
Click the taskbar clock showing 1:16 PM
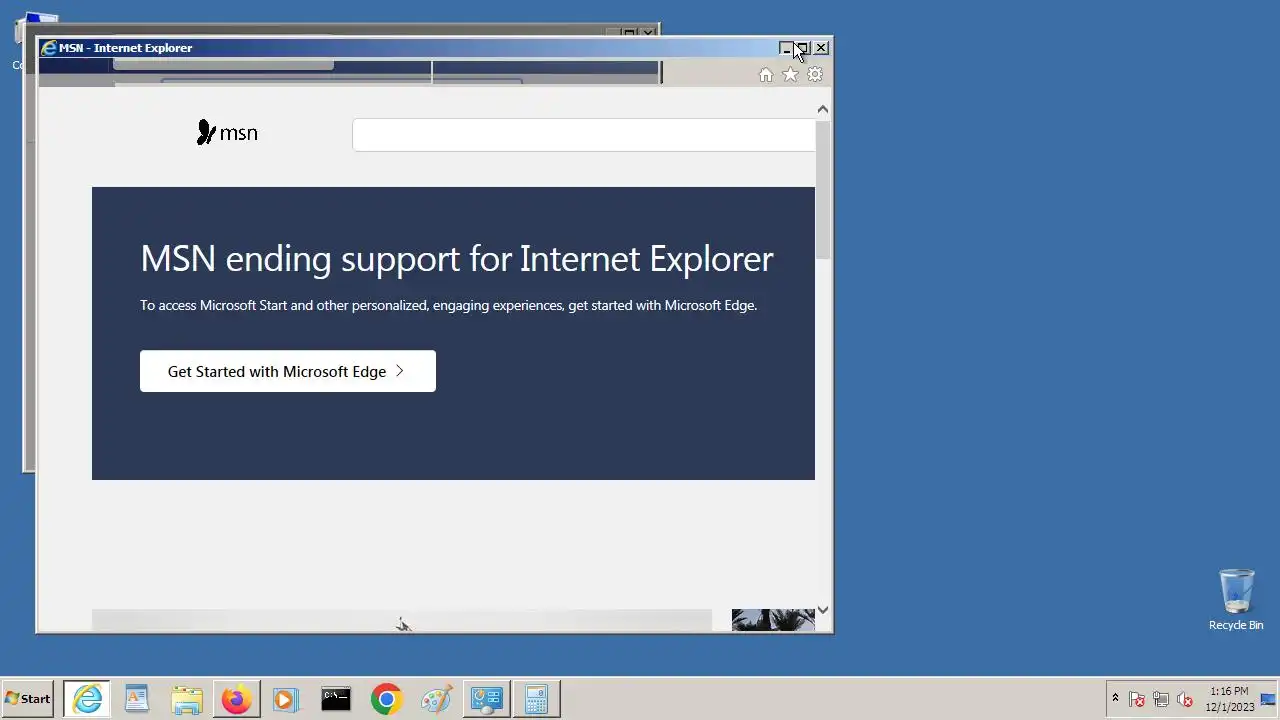pyautogui.click(x=1229, y=699)
